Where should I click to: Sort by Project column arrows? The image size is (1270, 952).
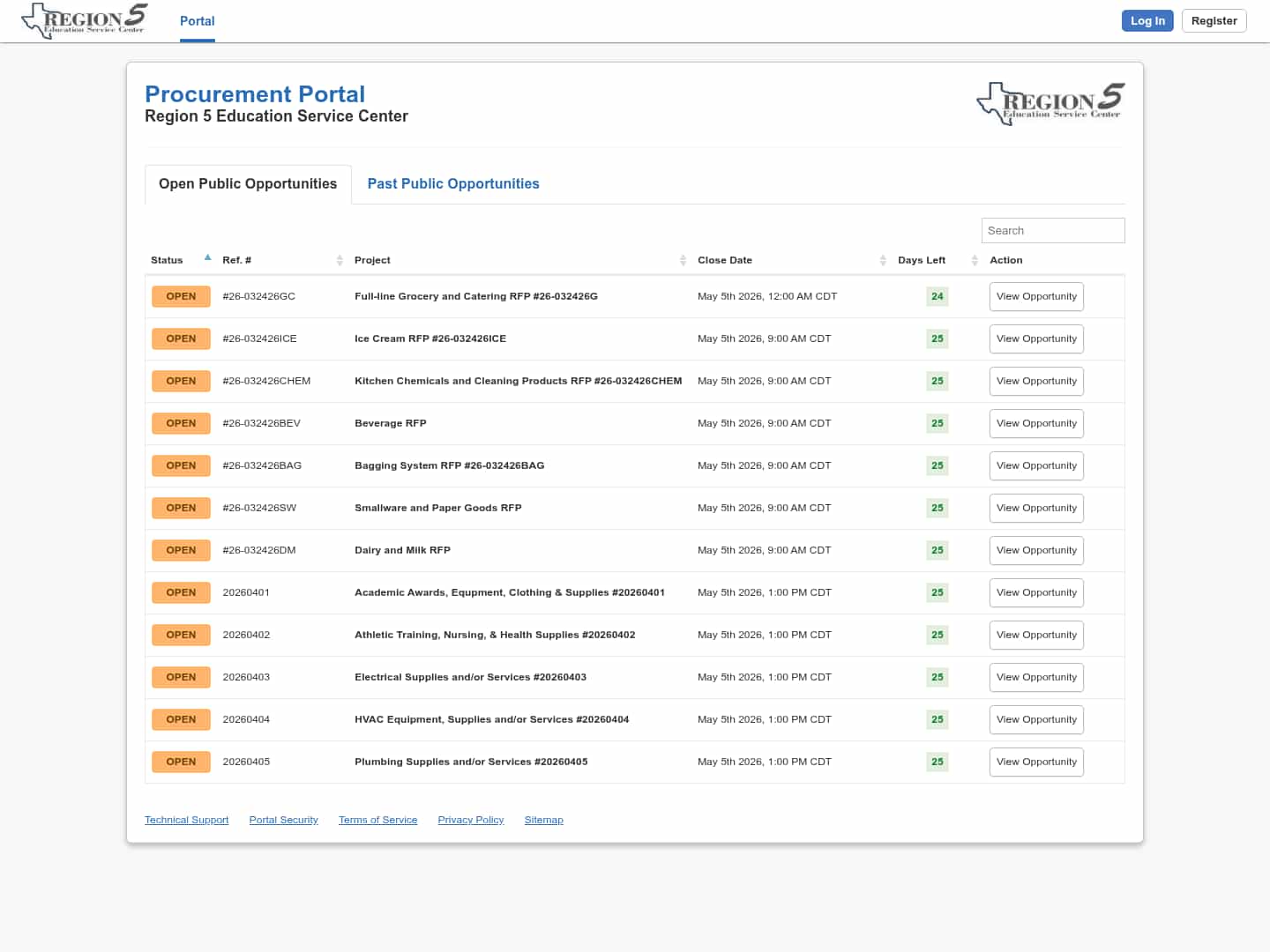click(683, 260)
